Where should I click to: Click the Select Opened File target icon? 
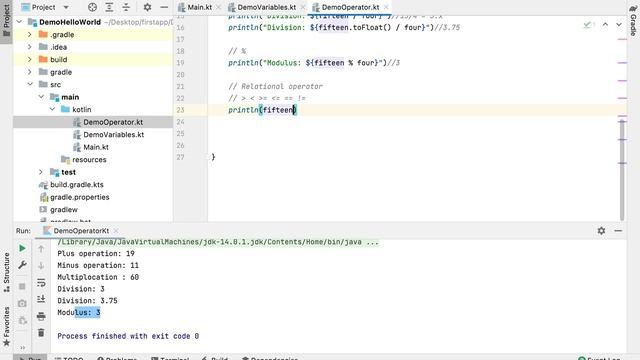(x=93, y=7)
